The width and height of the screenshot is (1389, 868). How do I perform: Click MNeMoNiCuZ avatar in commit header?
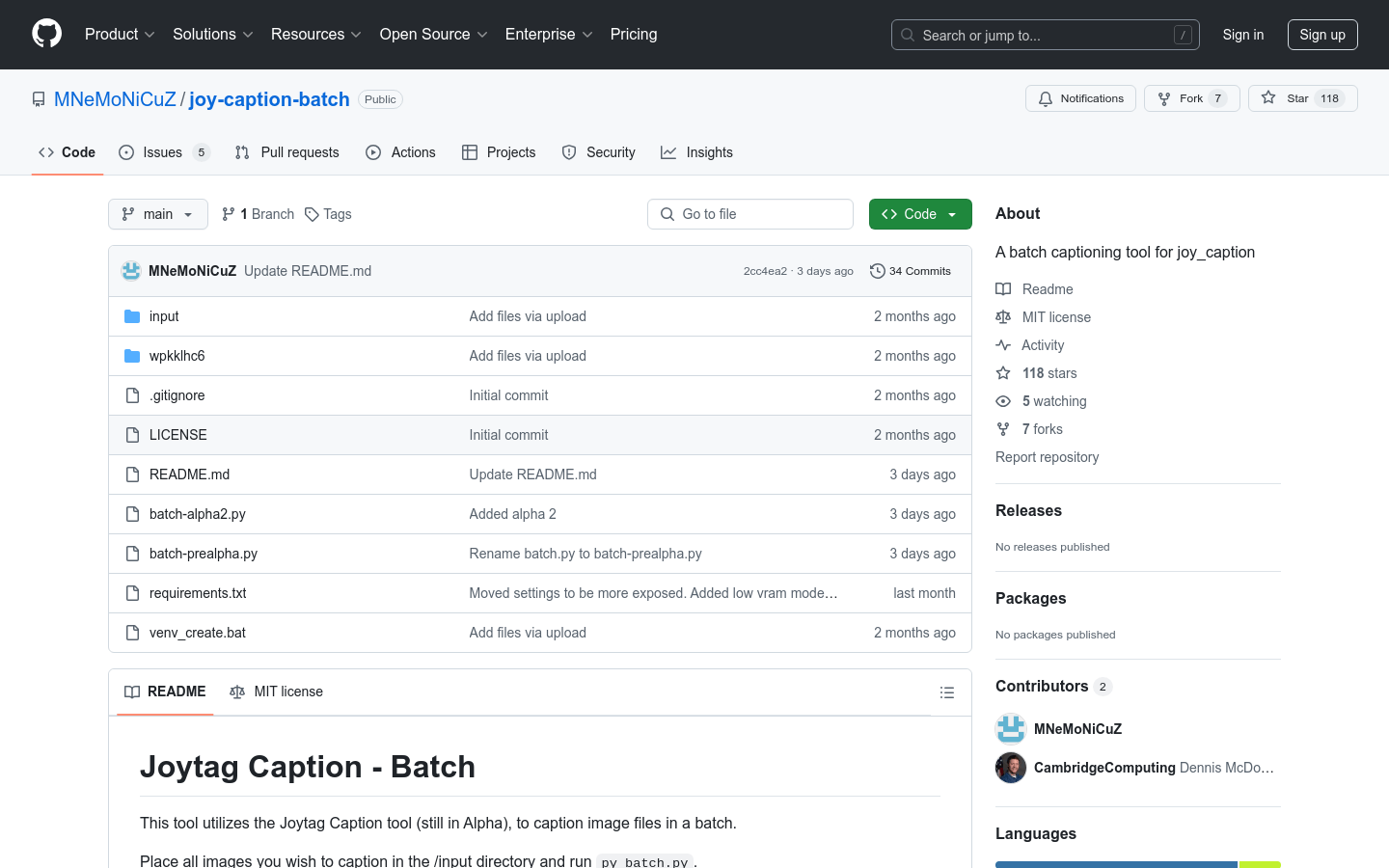click(x=131, y=271)
